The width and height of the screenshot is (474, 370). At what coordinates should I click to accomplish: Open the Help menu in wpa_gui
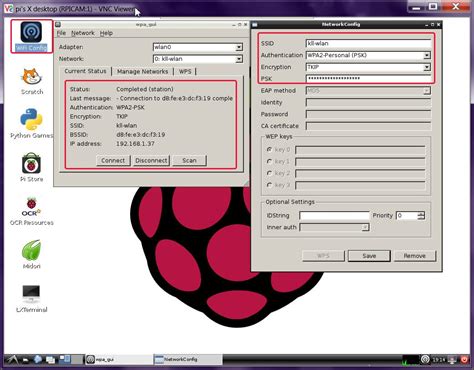point(106,33)
